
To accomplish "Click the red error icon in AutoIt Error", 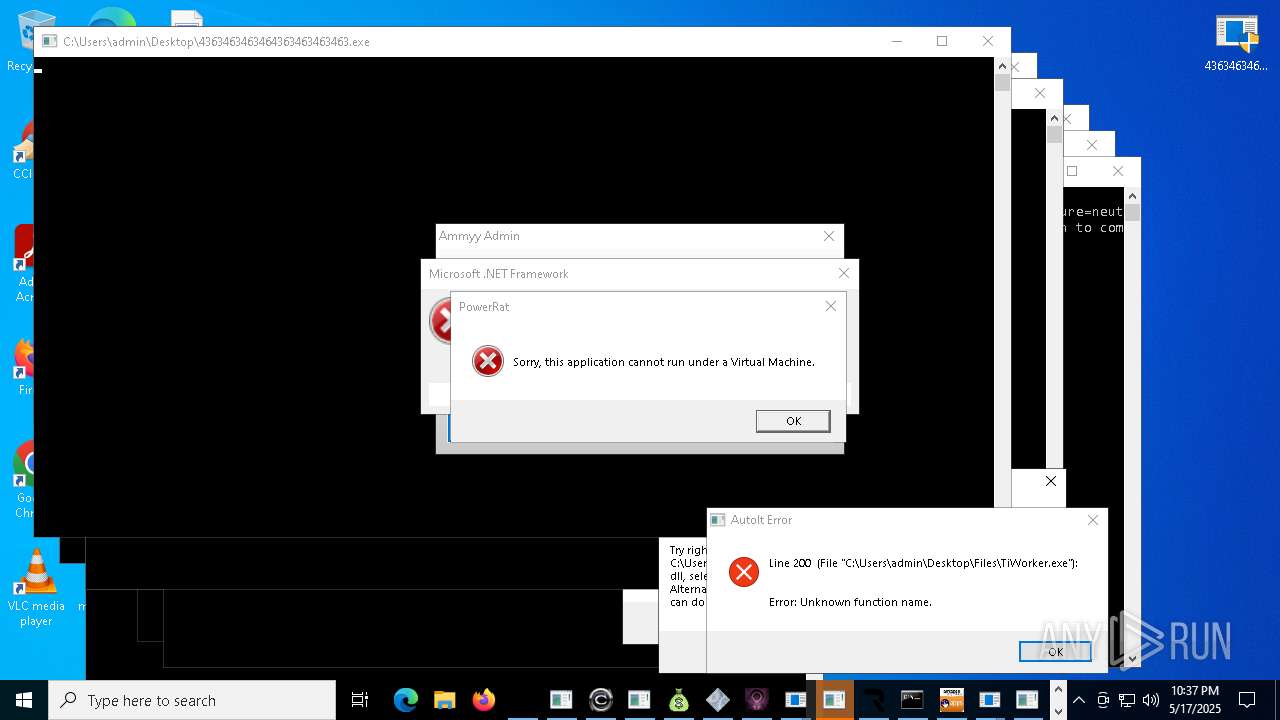I will click(x=743, y=571).
